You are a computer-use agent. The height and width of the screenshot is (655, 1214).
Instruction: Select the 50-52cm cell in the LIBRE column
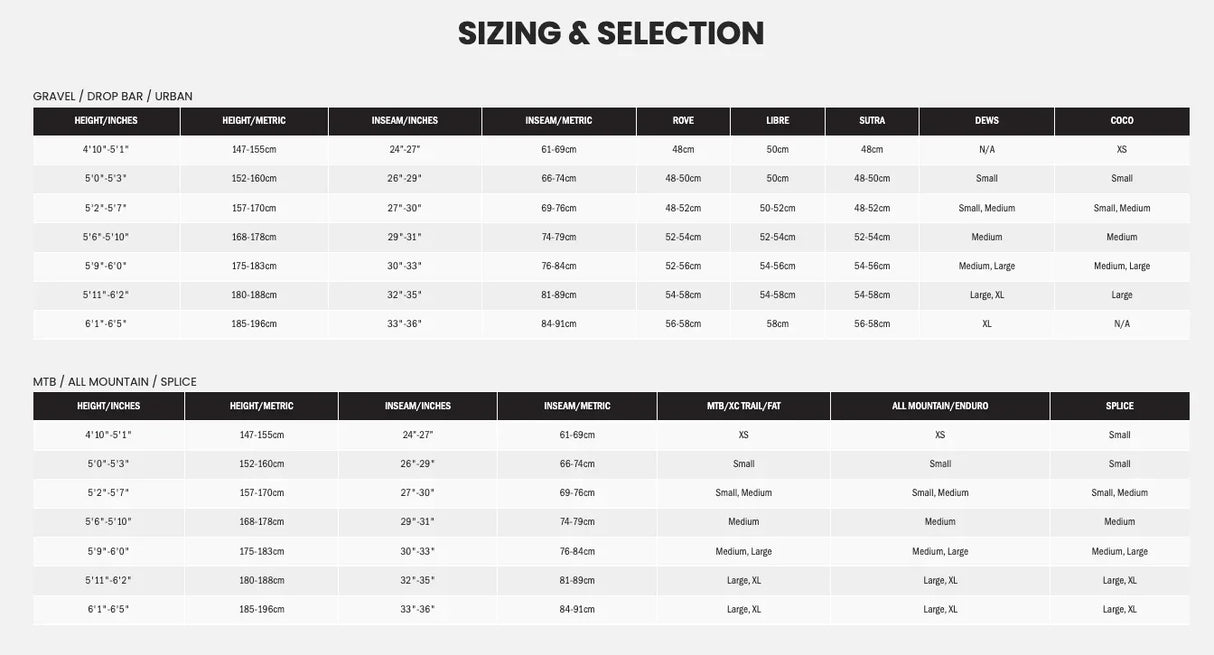click(x=777, y=208)
